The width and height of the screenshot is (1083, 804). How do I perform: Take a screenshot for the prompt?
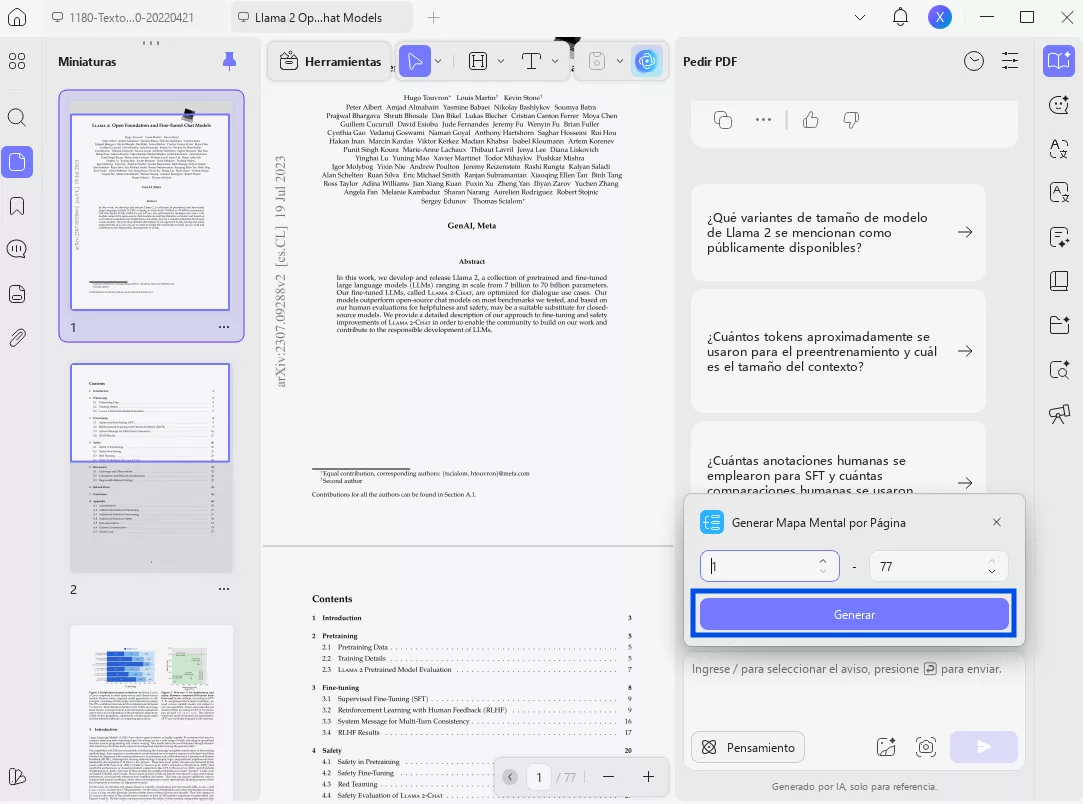(926, 747)
